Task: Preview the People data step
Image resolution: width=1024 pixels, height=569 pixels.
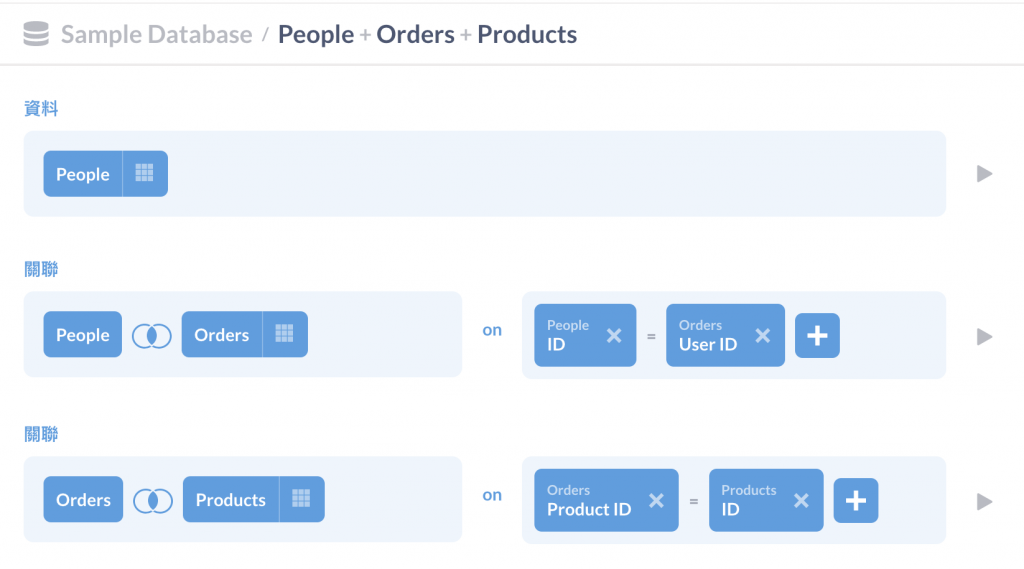Action: 984,174
